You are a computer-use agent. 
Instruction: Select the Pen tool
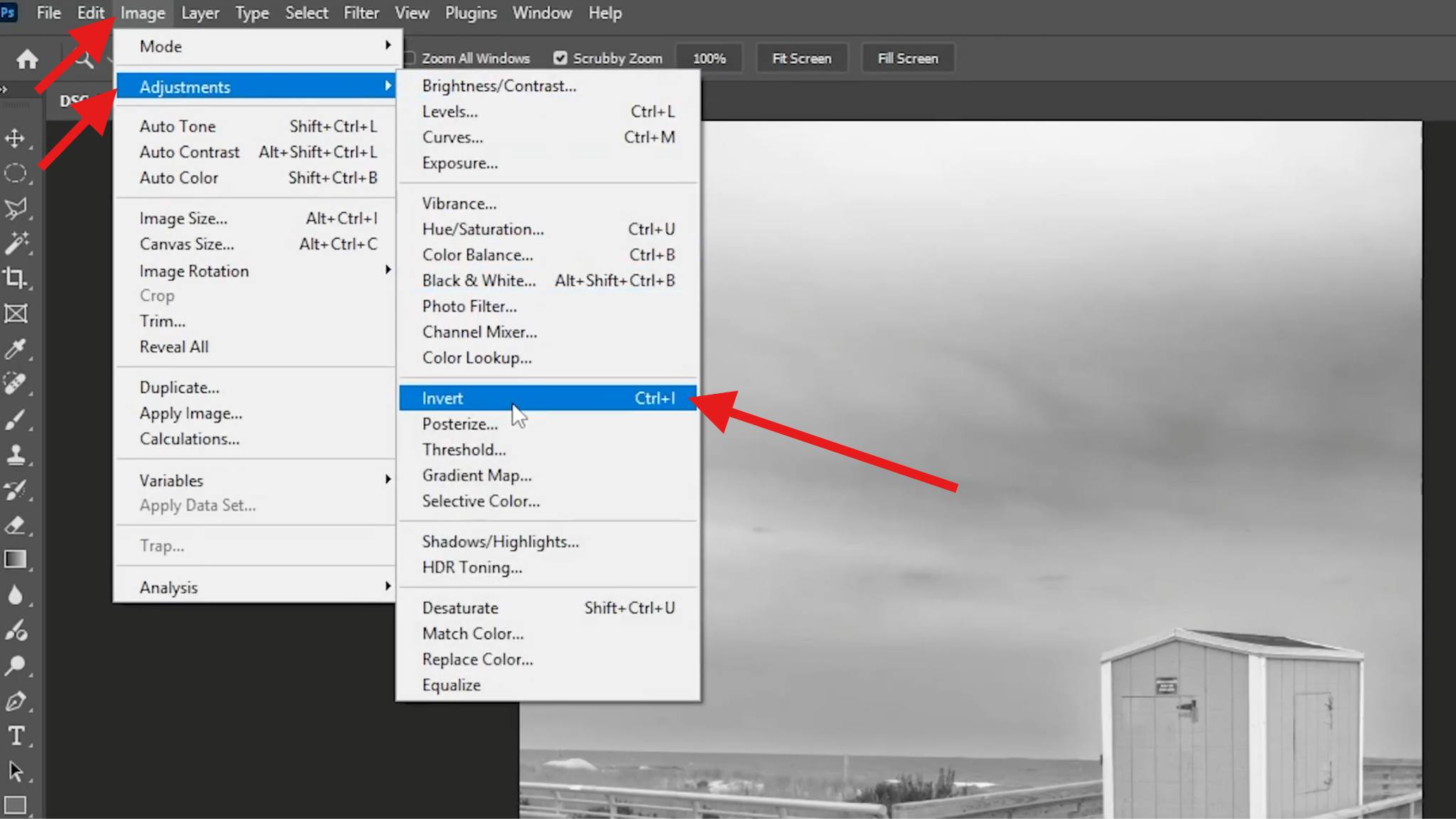(15, 701)
